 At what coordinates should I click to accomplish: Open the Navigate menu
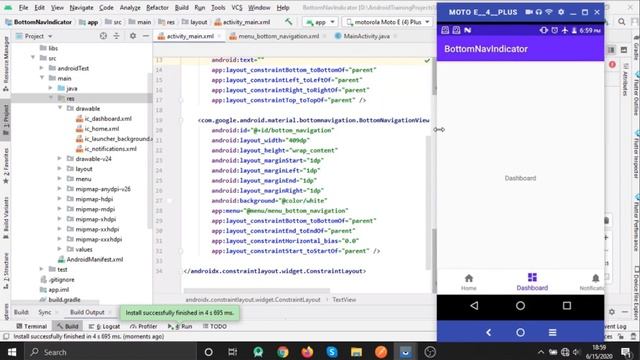[x=81, y=7]
